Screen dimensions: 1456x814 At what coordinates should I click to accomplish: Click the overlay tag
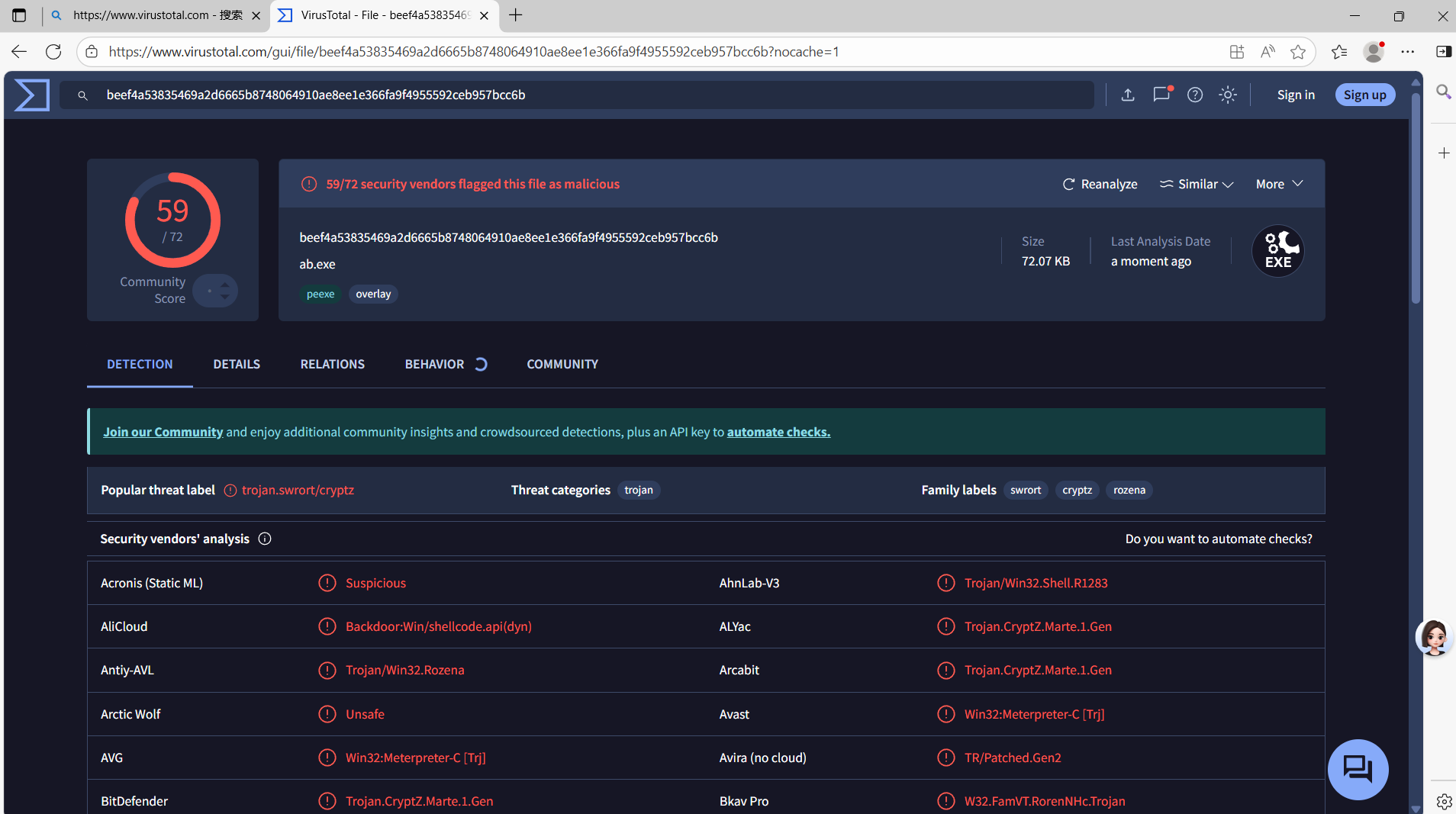(373, 294)
